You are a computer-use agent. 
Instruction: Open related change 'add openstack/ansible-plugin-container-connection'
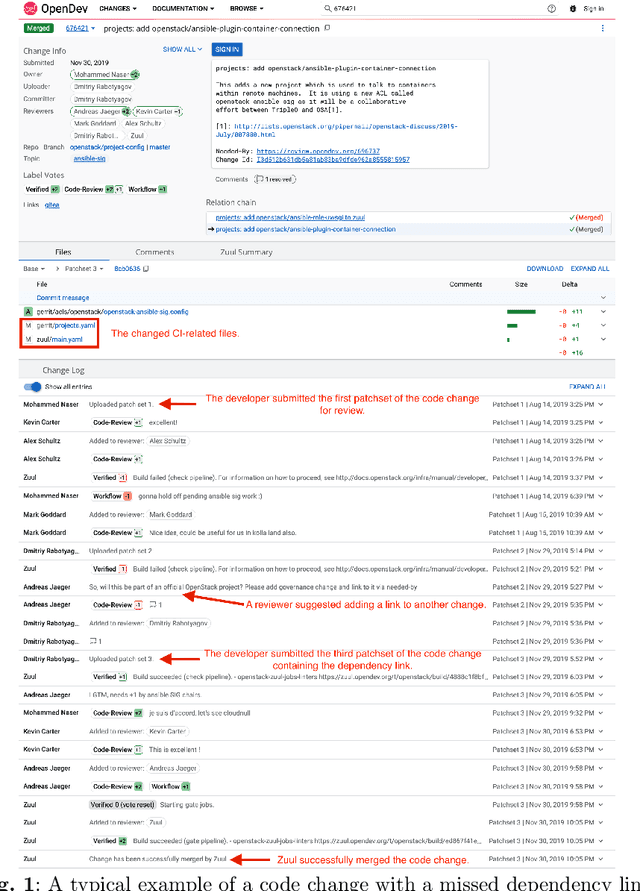305,230
